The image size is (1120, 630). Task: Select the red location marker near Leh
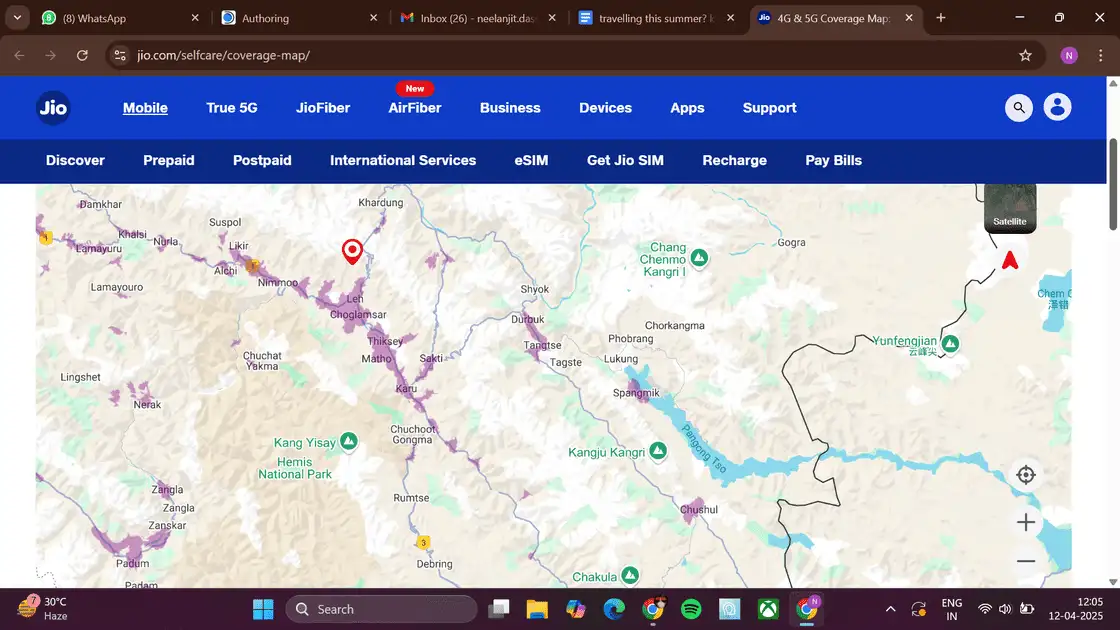pyautogui.click(x=352, y=251)
